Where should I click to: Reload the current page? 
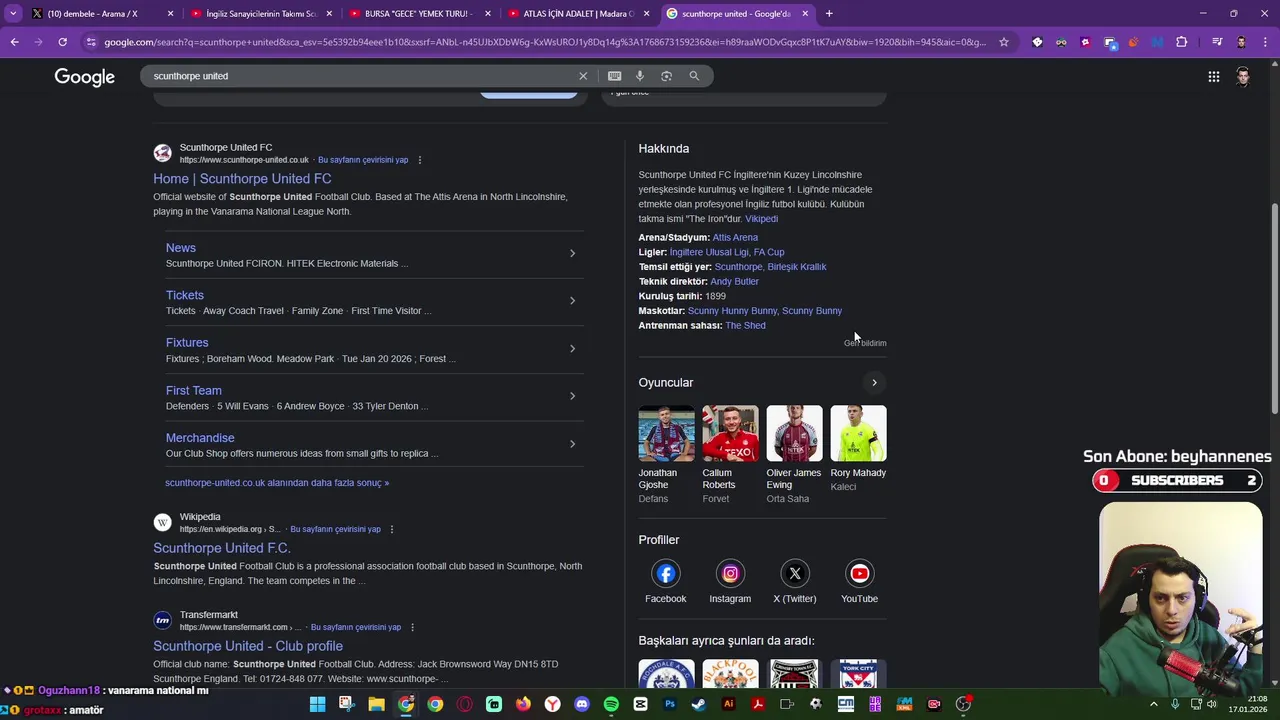coord(62,42)
